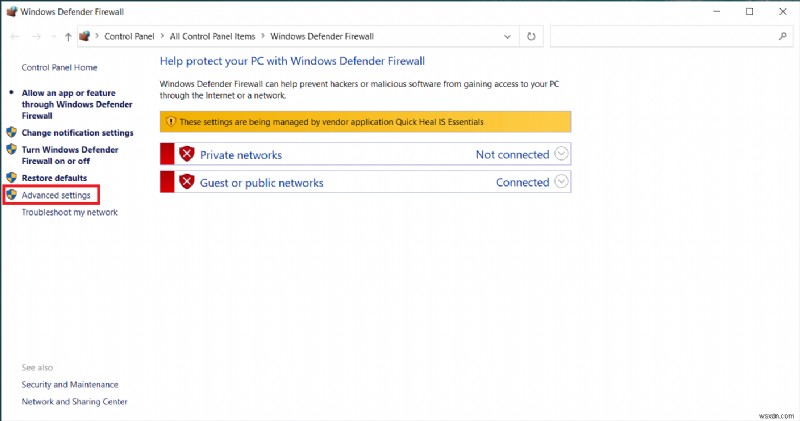The image size is (800, 421).
Task: Open Control Panel Home
Action: coord(59,67)
